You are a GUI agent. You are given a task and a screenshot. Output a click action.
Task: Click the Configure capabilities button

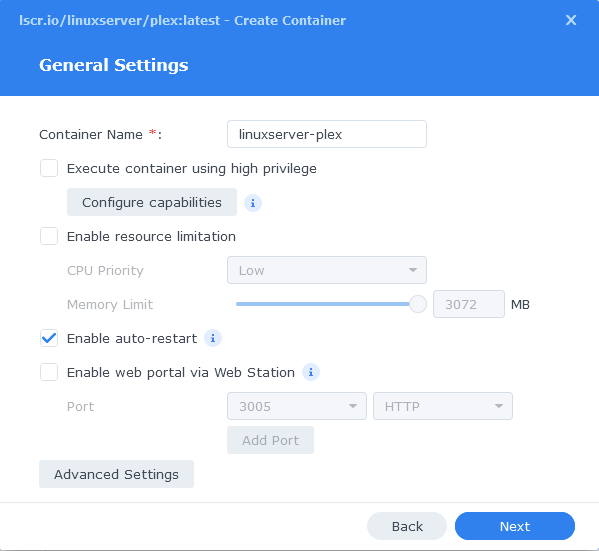point(152,202)
